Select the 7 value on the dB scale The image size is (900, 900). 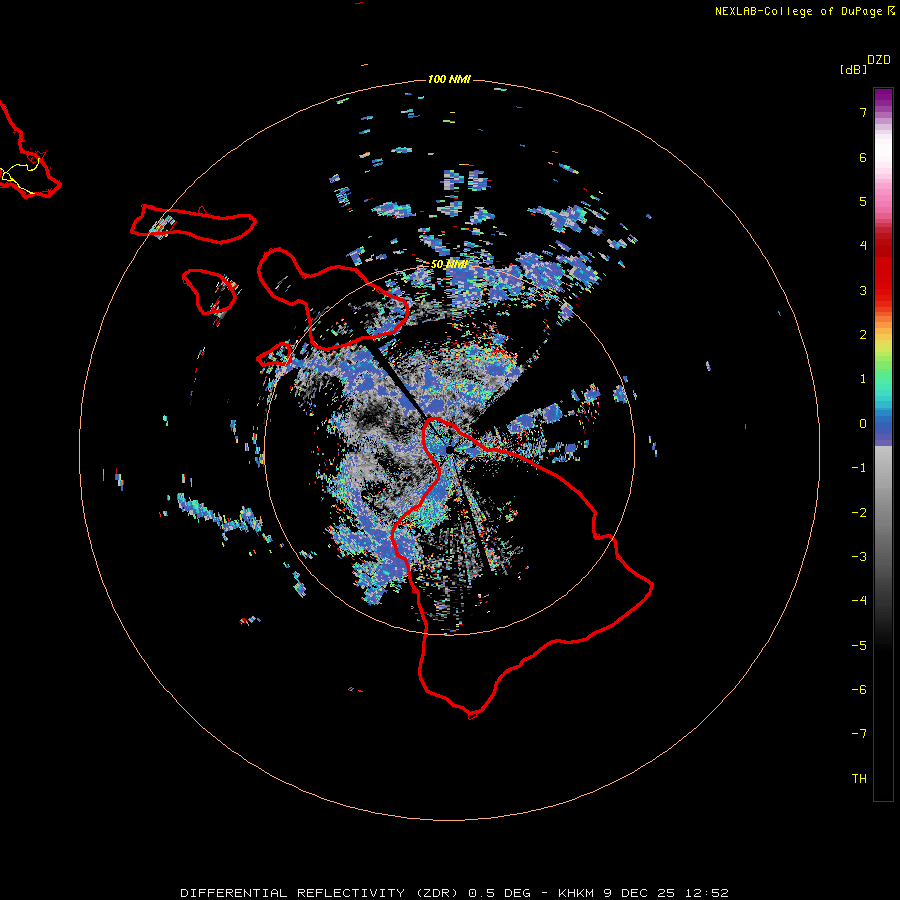(x=863, y=112)
